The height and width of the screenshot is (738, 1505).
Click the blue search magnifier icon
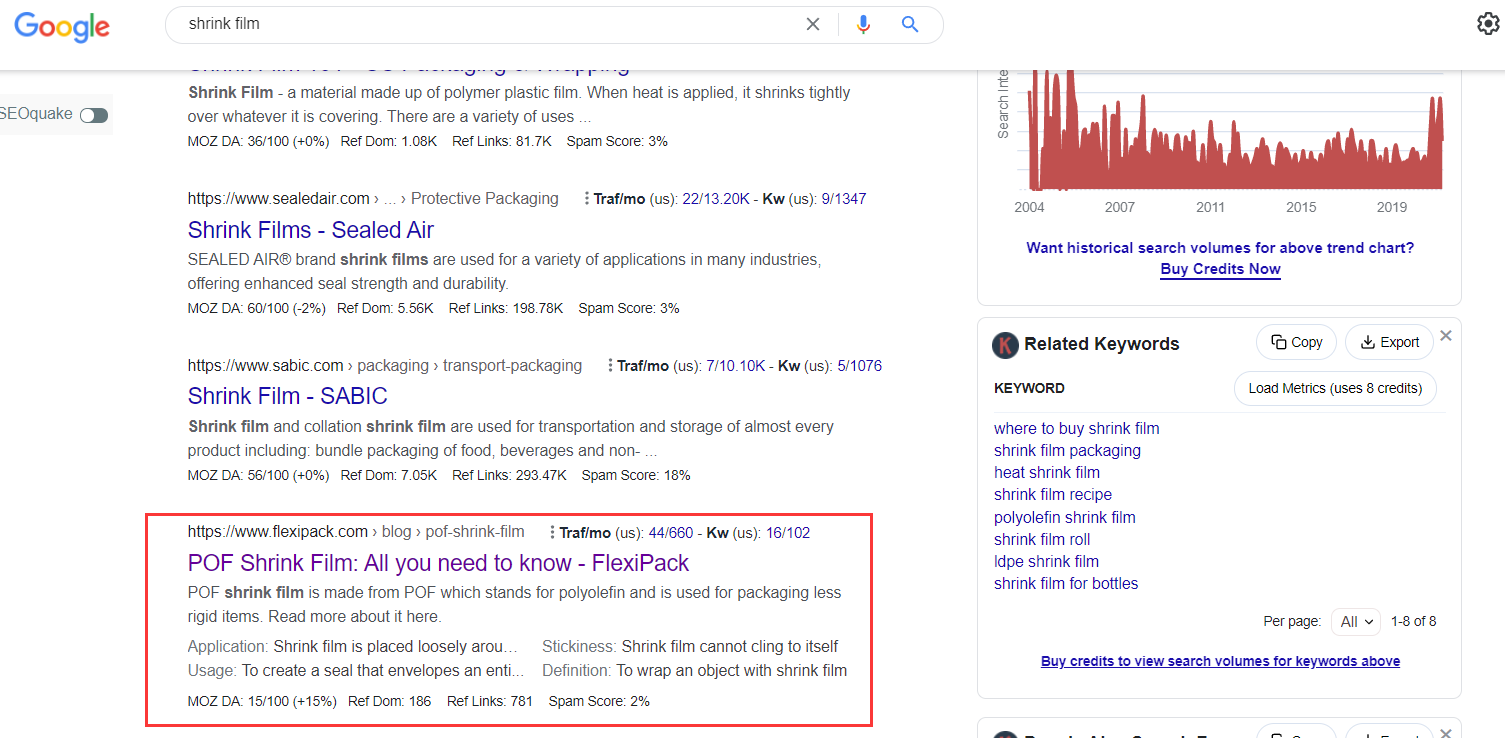point(910,24)
